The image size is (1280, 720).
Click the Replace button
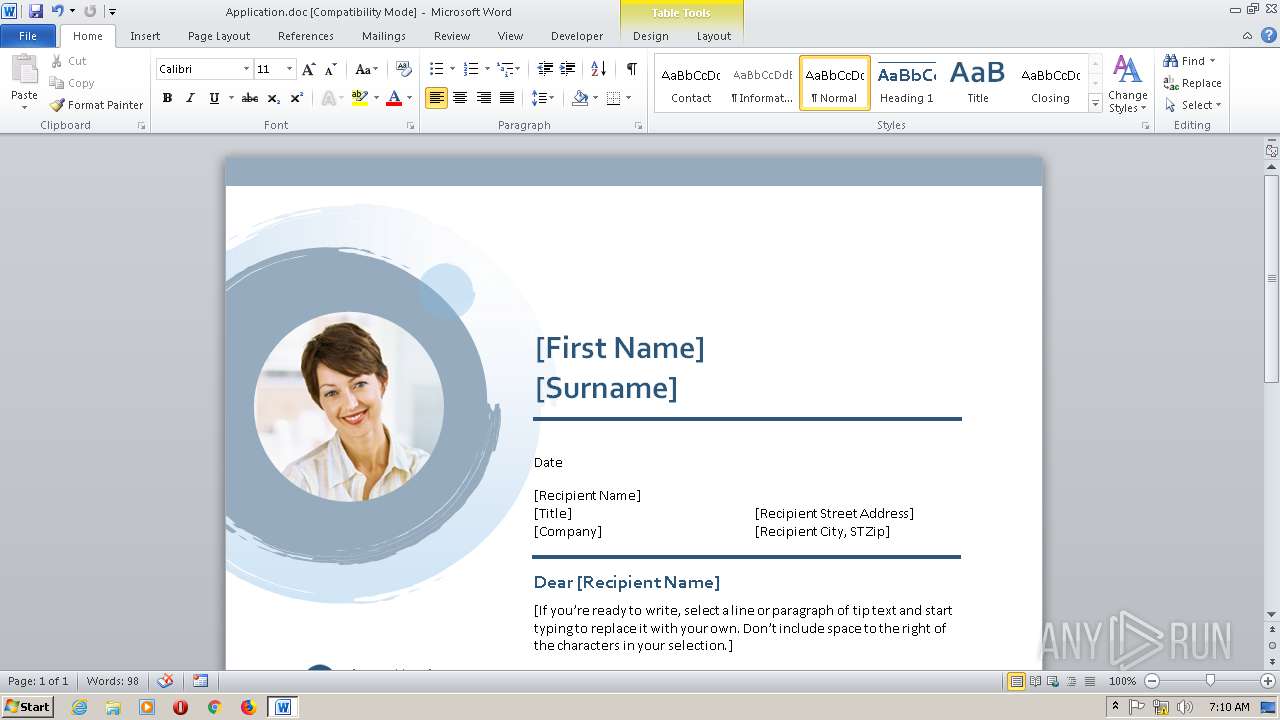[x=1193, y=83]
